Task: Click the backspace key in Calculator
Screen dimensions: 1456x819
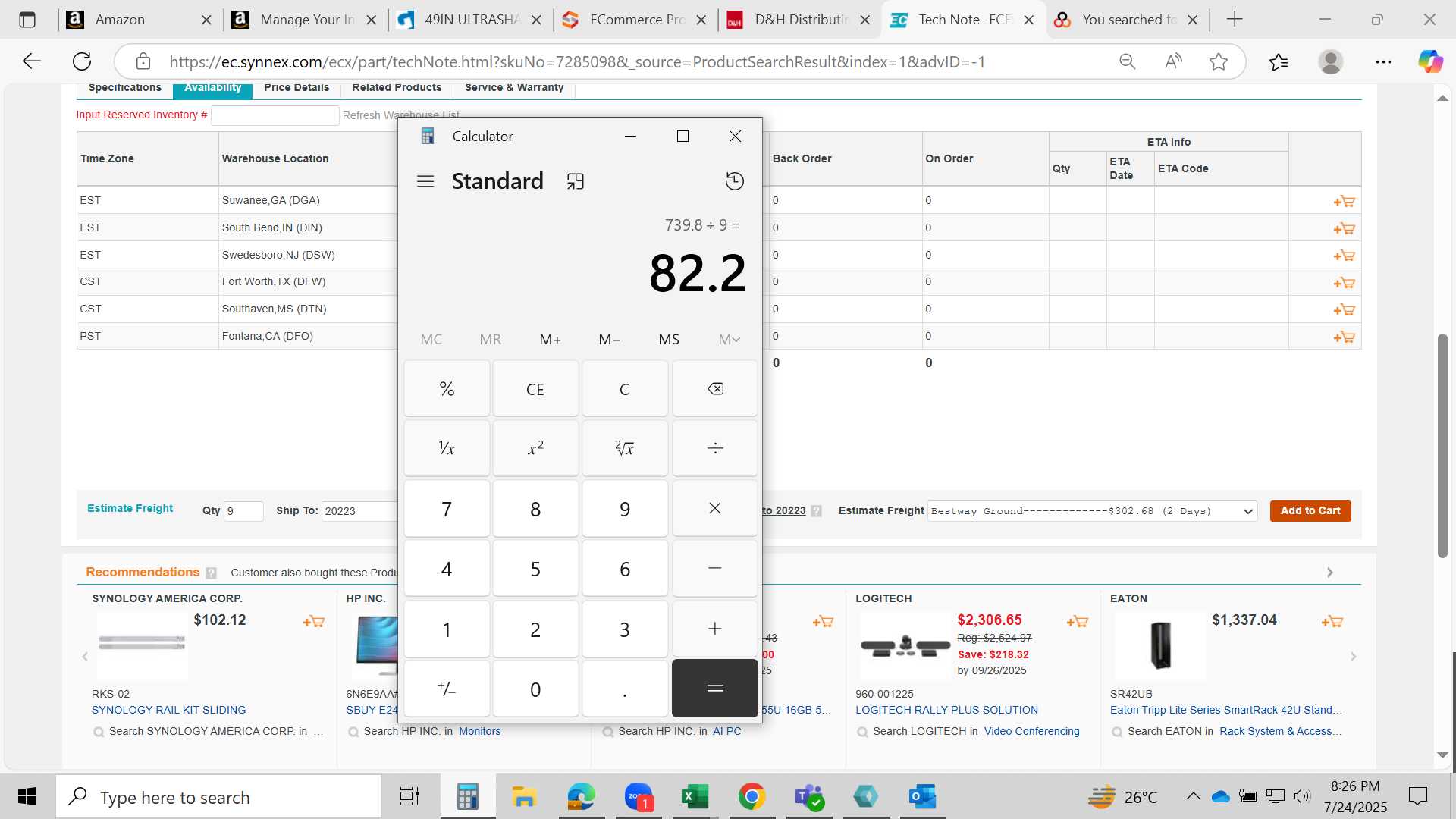Action: pyautogui.click(x=714, y=389)
